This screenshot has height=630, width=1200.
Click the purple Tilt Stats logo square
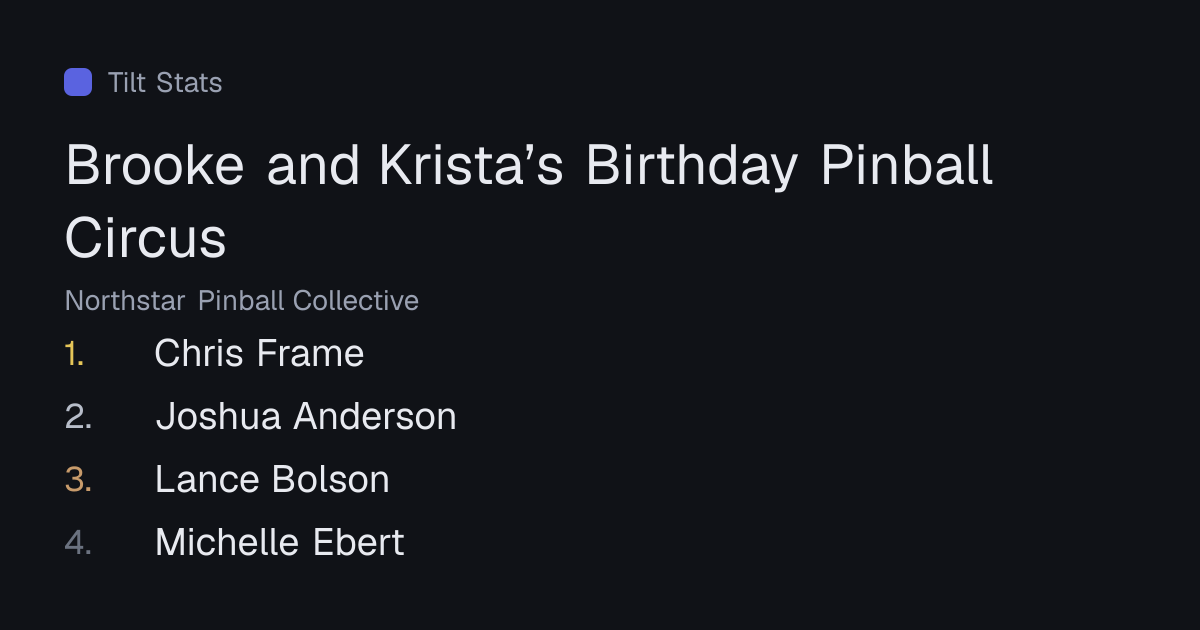point(78,82)
